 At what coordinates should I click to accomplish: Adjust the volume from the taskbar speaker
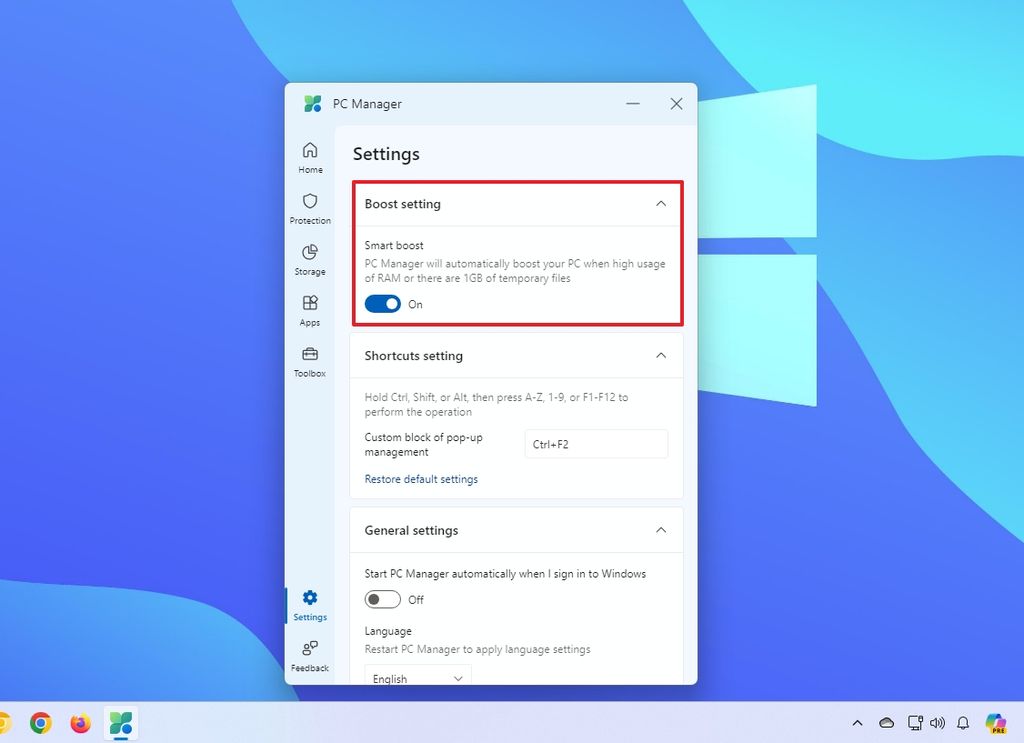coord(937,722)
